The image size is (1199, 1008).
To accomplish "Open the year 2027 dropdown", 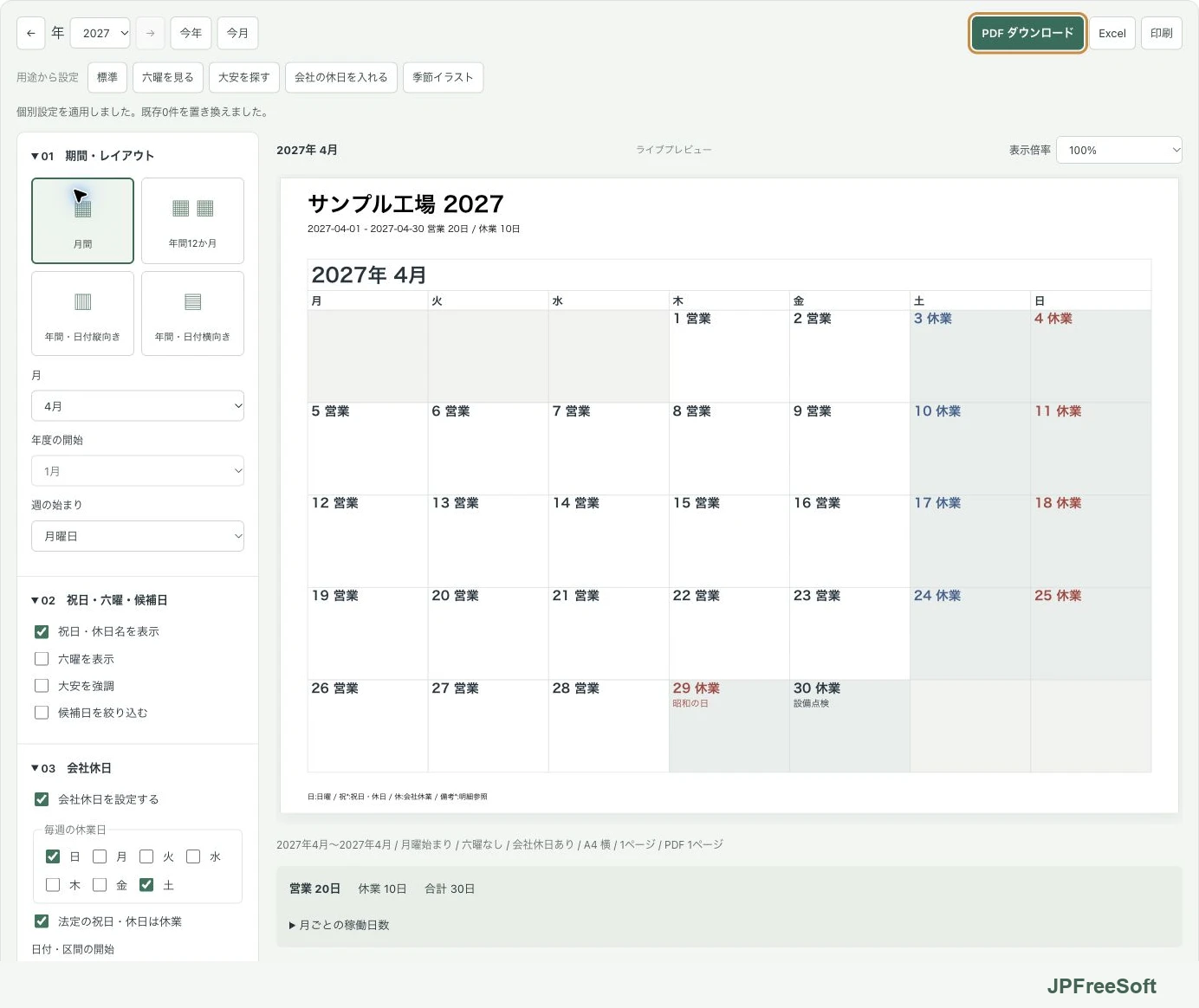I will tap(100, 33).
